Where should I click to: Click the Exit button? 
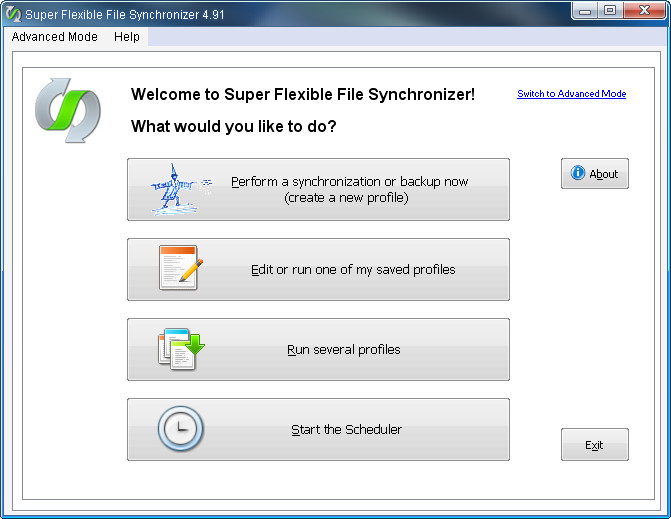595,445
